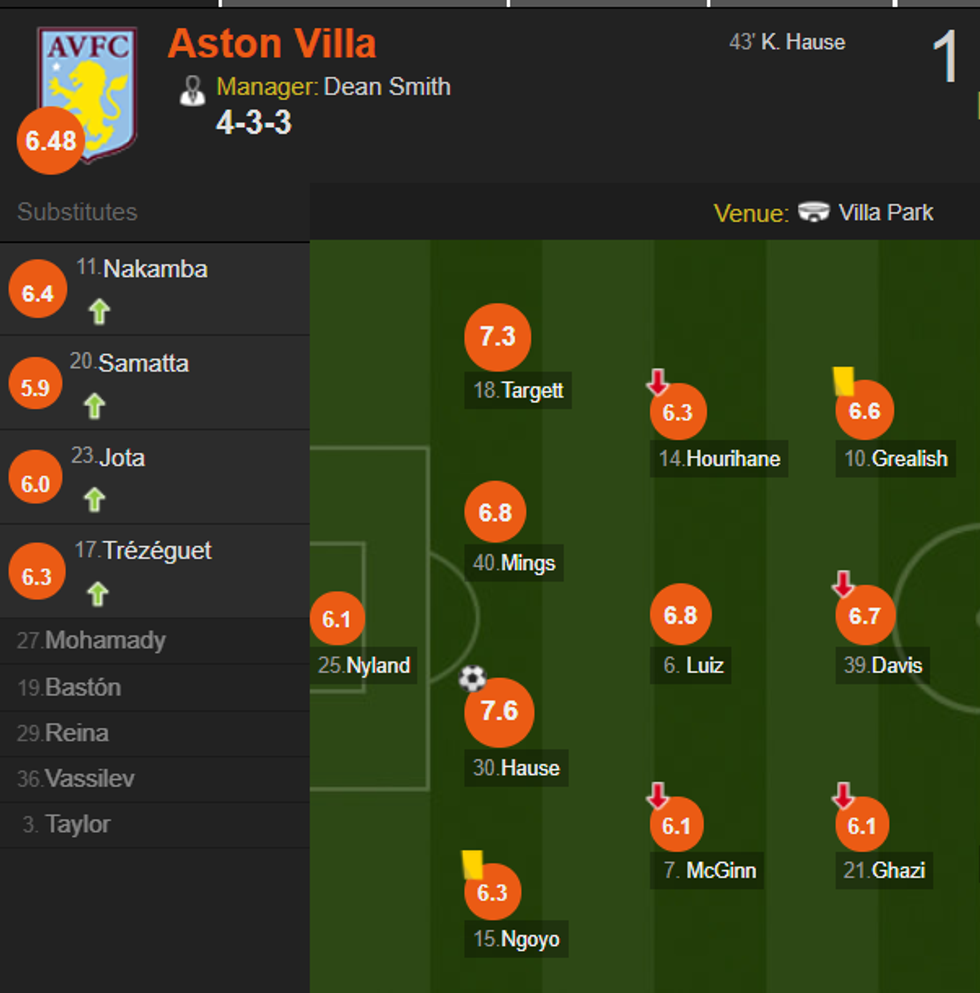980x993 pixels.
Task: Click the 43' K. Hause goal entry
Action: click(787, 42)
